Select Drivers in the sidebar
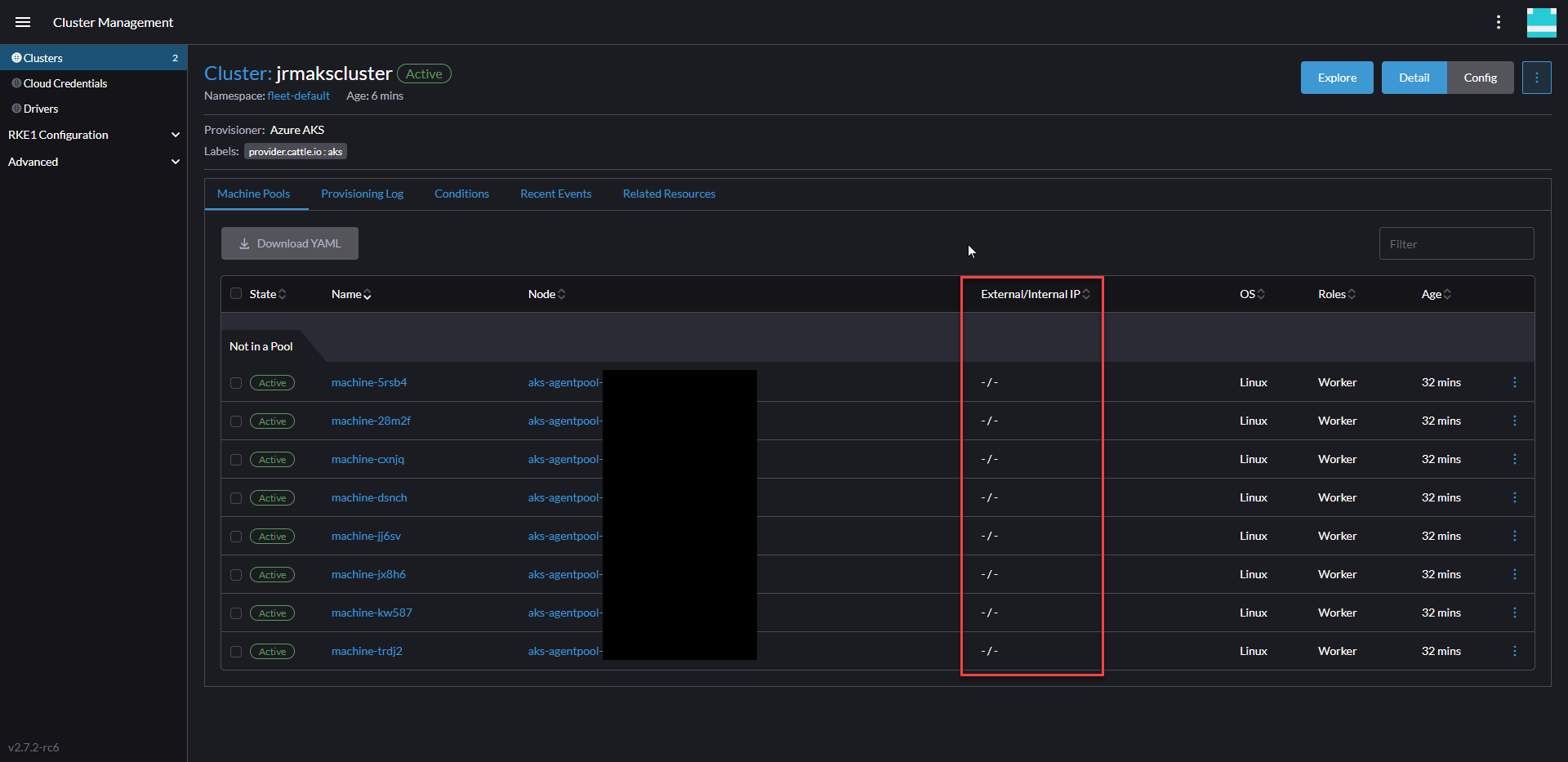1568x762 pixels. pyautogui.click(x=40, y=108)
